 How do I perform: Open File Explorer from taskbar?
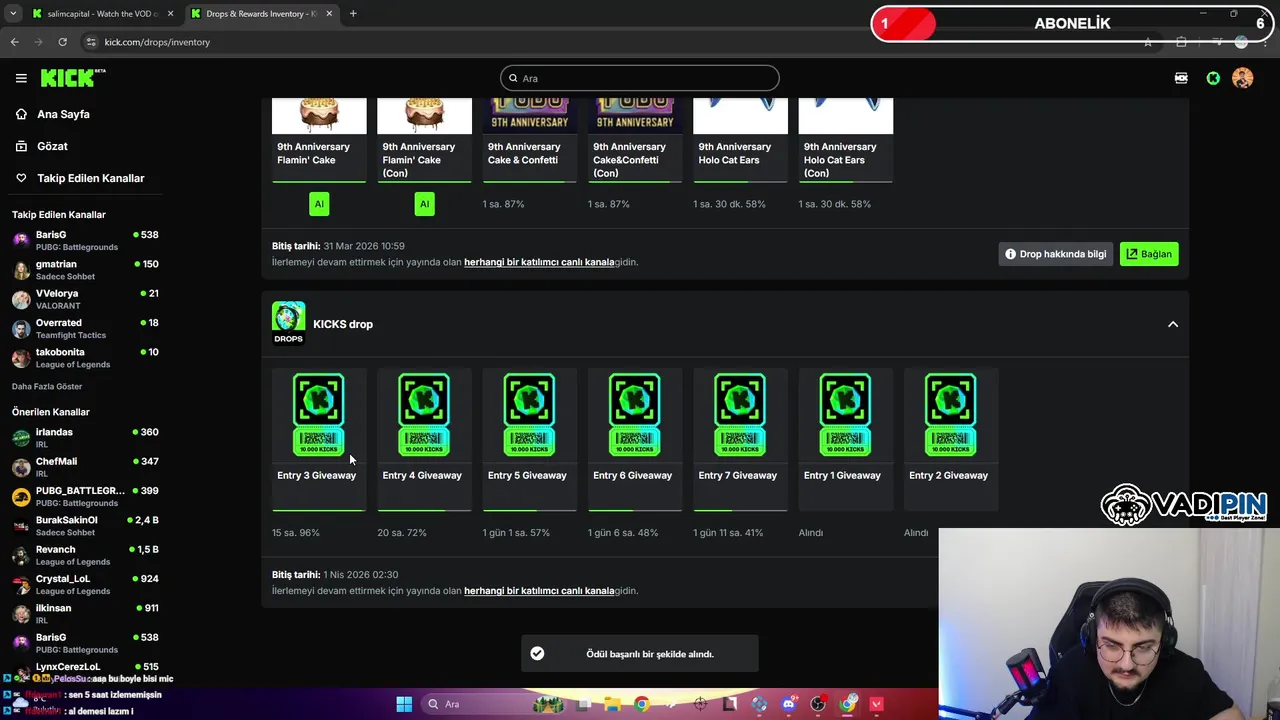point(612,704)
